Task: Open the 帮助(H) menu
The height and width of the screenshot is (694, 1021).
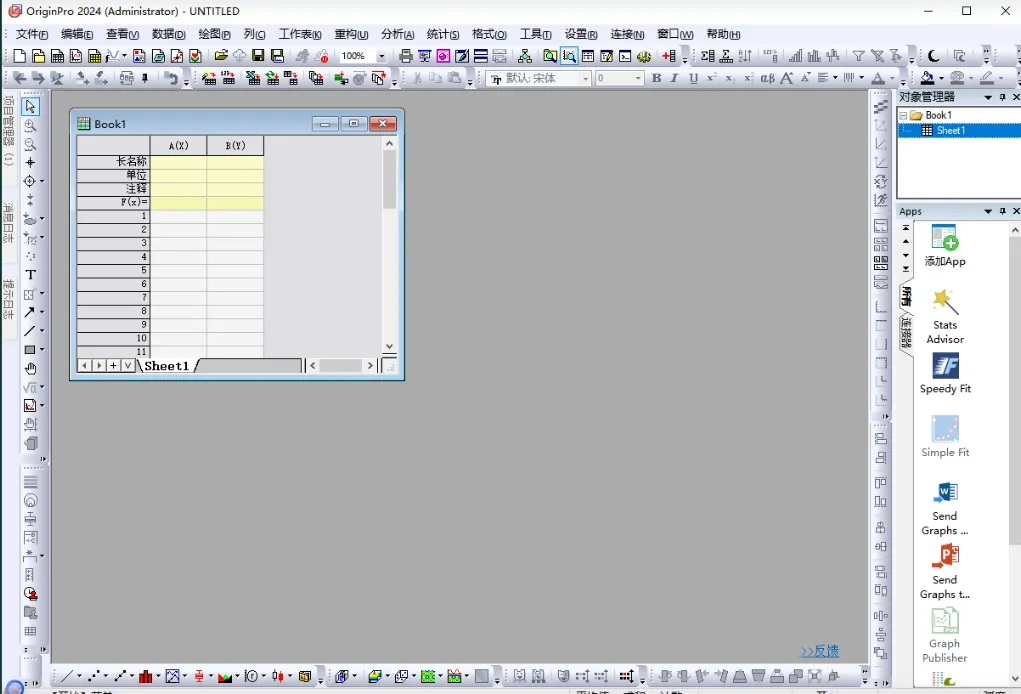Action: (x=723, y=34)
